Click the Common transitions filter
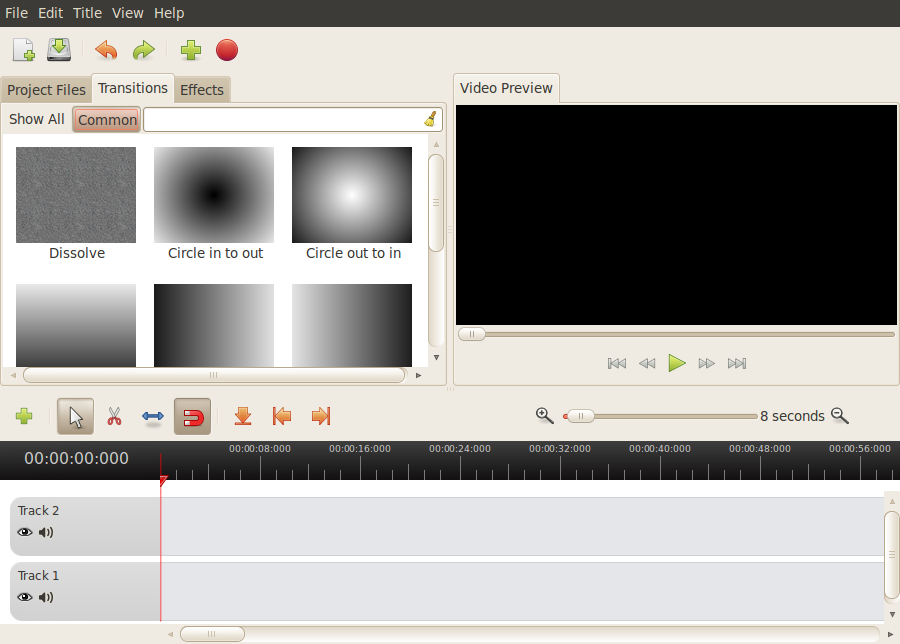 (106, 119)
